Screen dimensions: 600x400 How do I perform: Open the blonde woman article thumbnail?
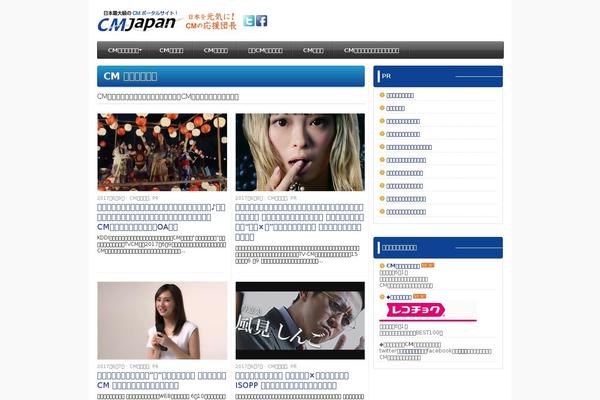click(300, 152)
